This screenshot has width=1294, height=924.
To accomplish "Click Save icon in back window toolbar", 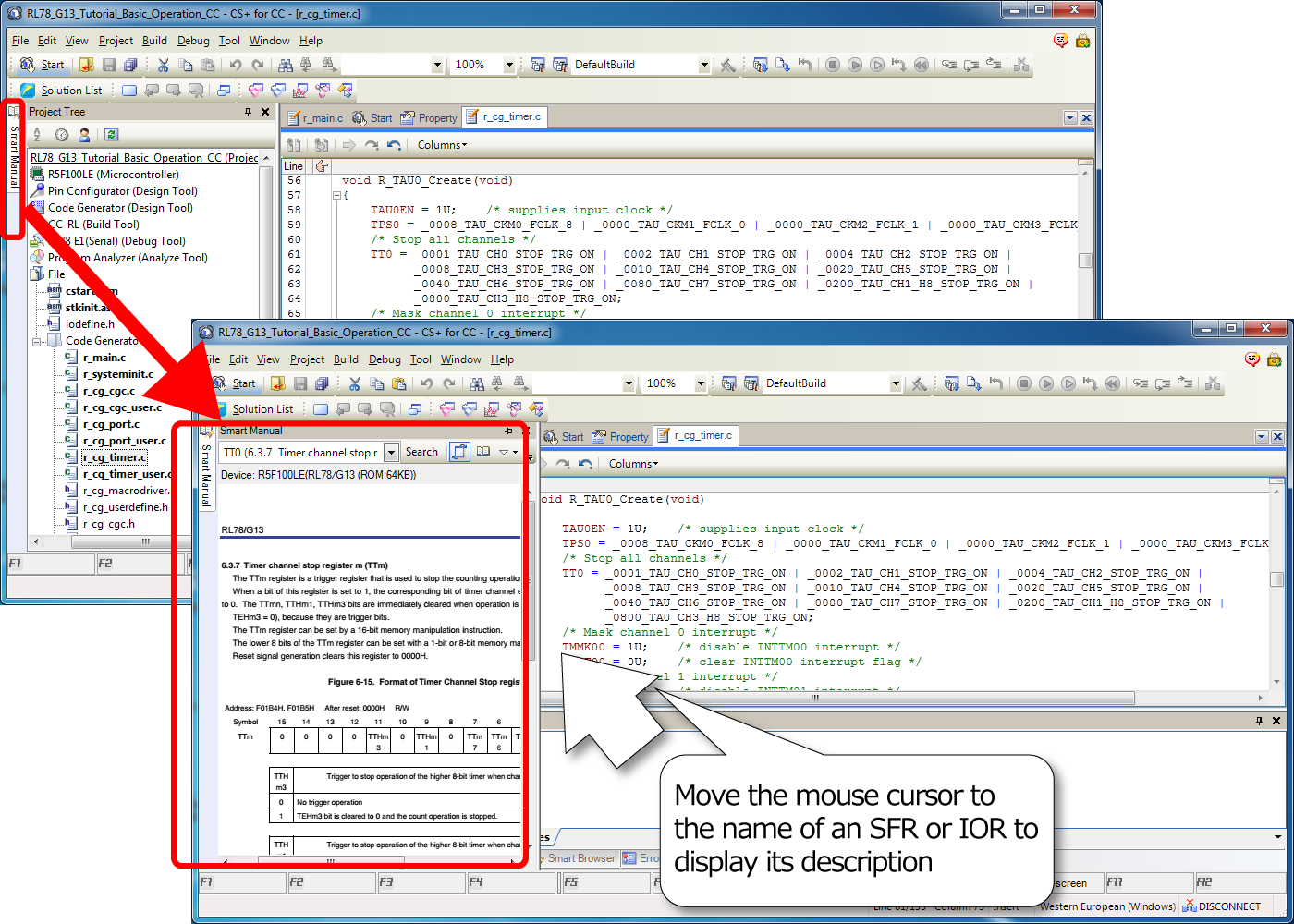I will coord(109,65).
